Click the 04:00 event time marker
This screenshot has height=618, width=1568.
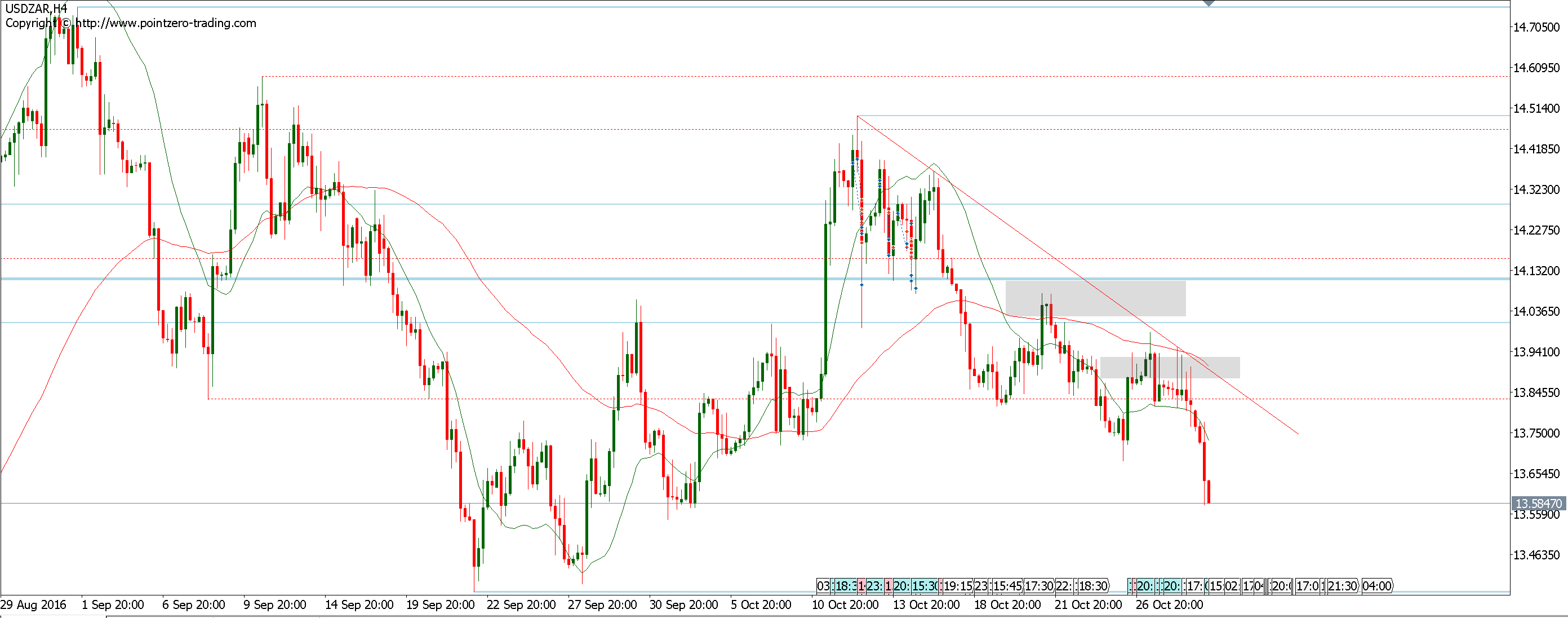coord(1377,586)
